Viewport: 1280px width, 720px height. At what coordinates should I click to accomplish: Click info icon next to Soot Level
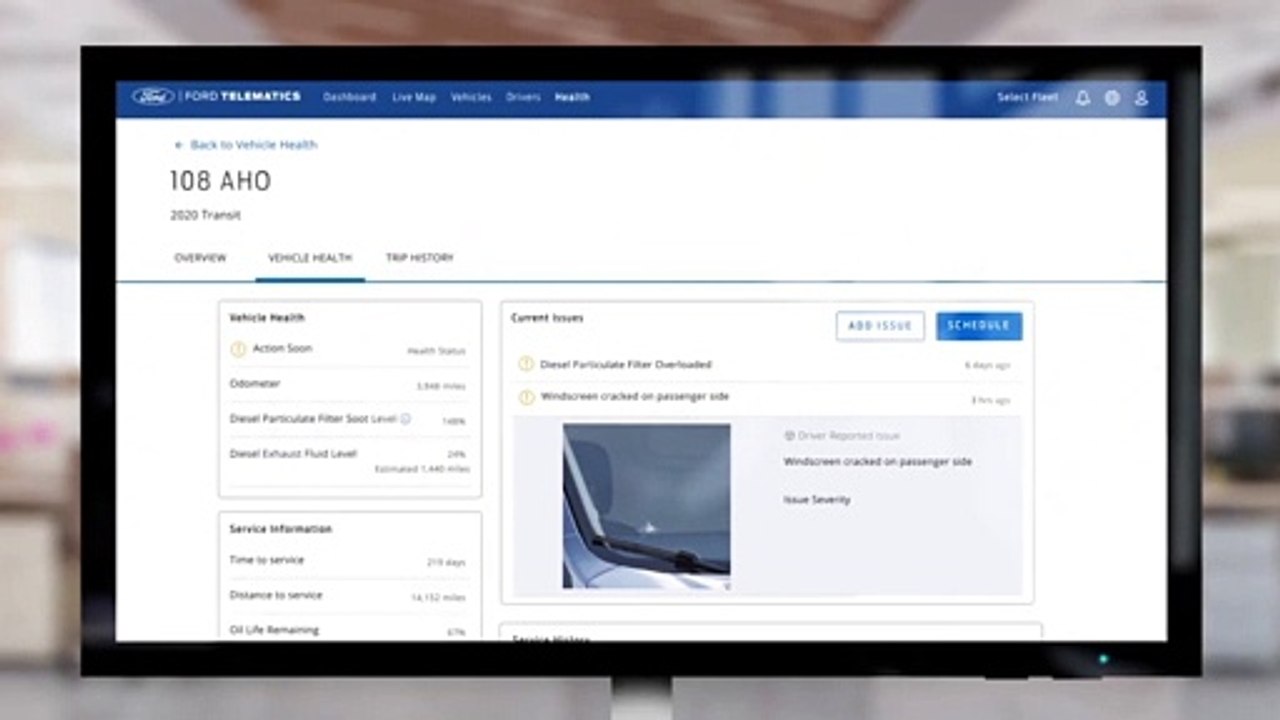pyautogui.click(x=406, y=419)
